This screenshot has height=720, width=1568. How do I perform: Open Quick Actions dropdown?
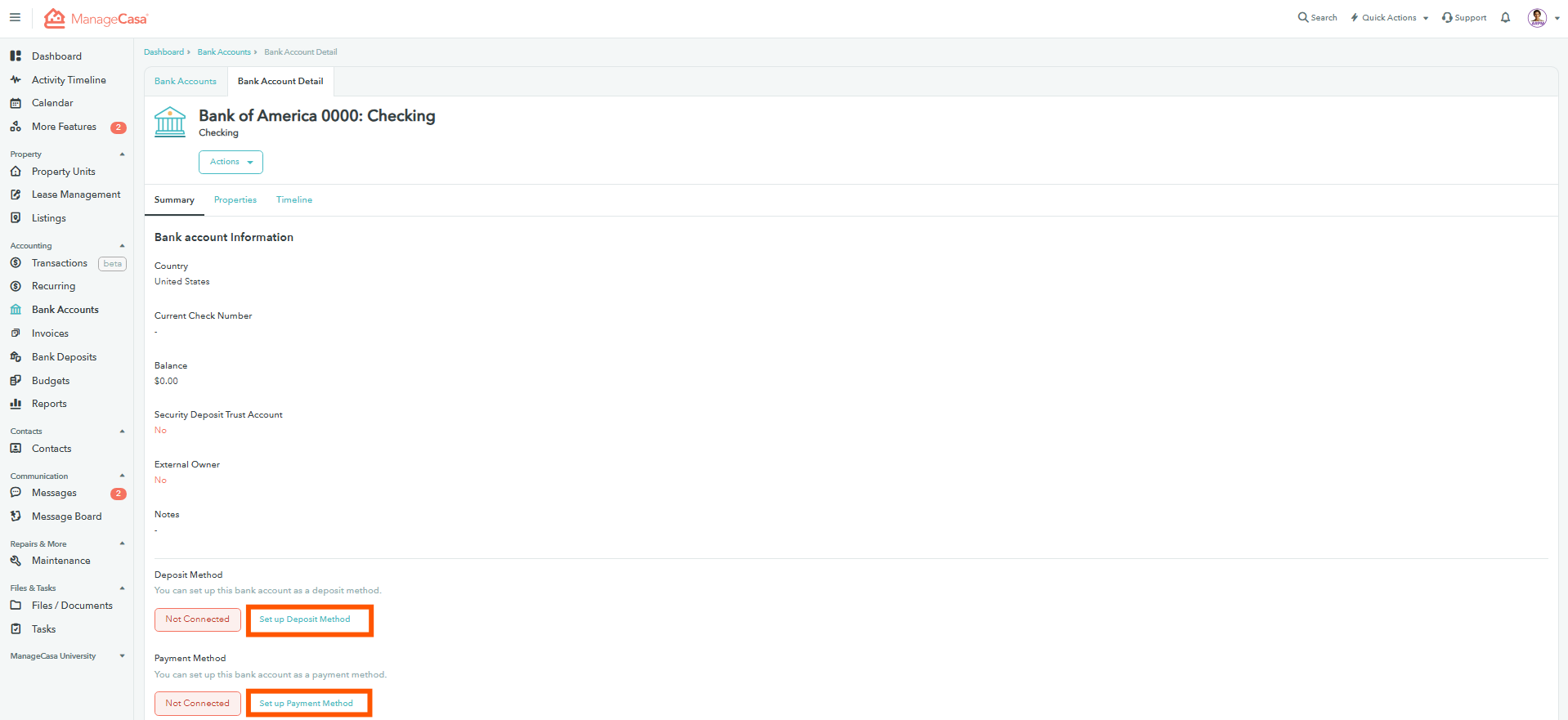(x=1389, y=17)
